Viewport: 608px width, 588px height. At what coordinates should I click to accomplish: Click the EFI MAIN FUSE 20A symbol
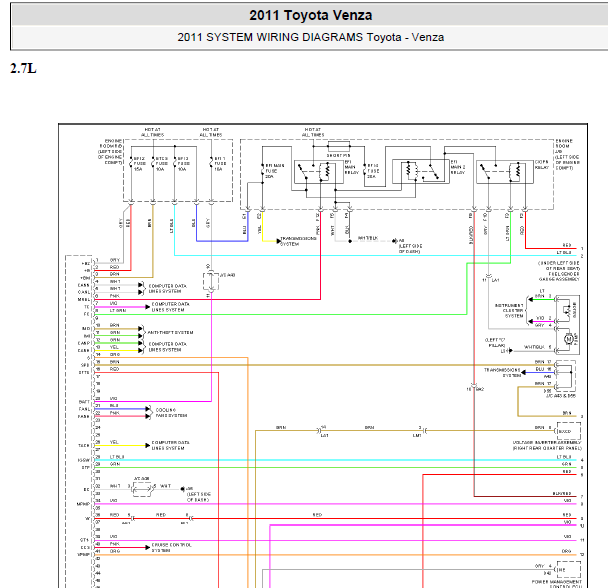(x=263, y=171)
